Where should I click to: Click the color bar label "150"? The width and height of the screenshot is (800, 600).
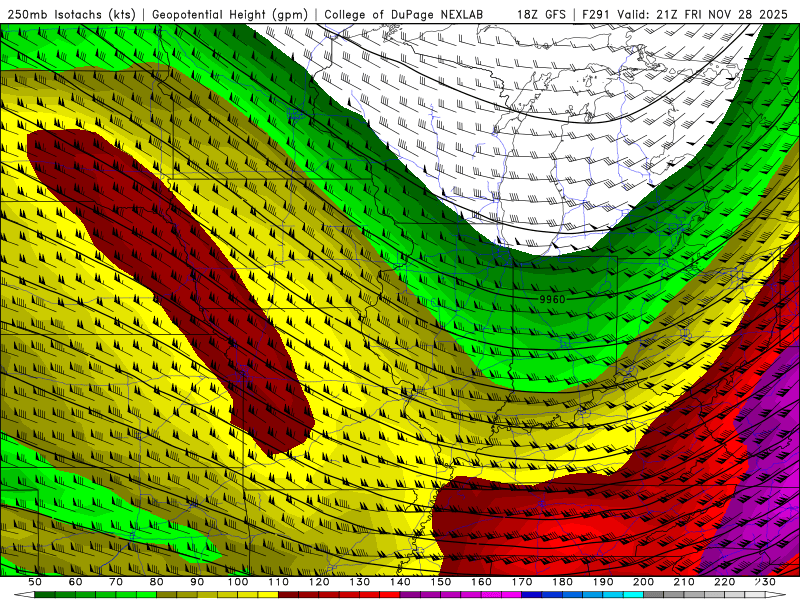click(x=441, y=582)
